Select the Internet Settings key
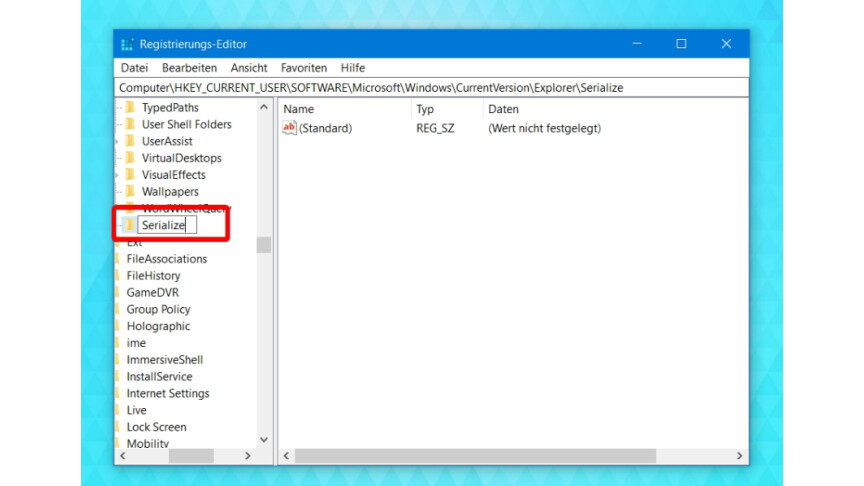This screenshot has width=864, height=486. pyautogui.click(x=168, y=393)
